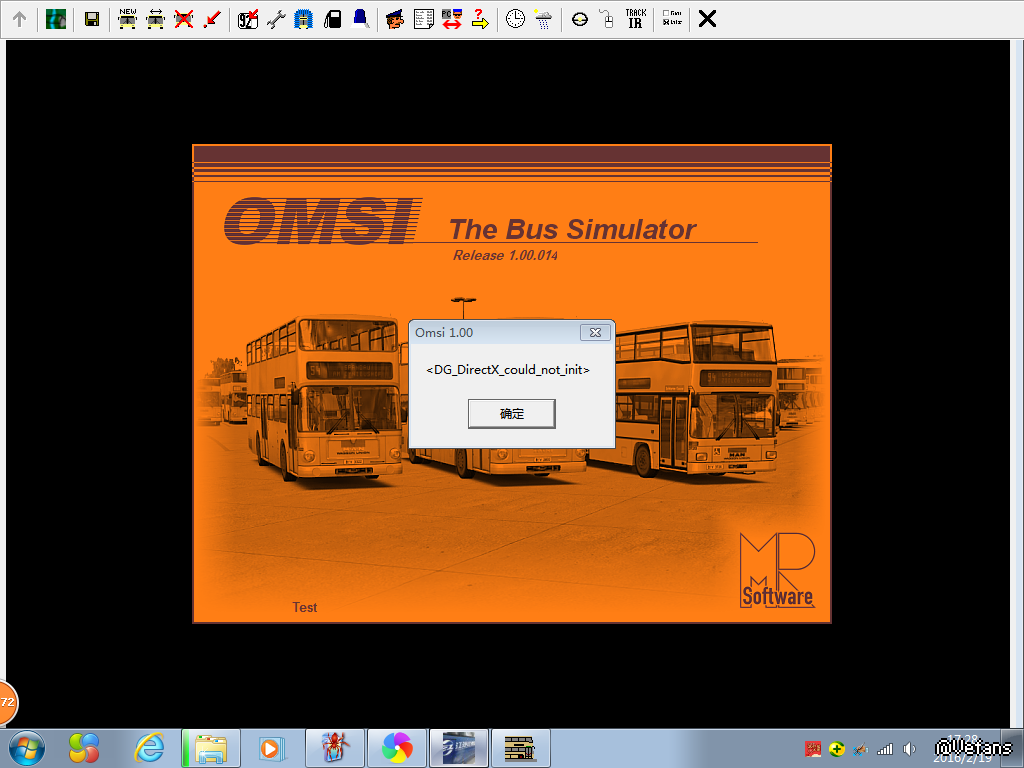Viewport: 1024px width, 768px height.
Task: Save the situation with floppy disk icon
Action: coord(92,20)
